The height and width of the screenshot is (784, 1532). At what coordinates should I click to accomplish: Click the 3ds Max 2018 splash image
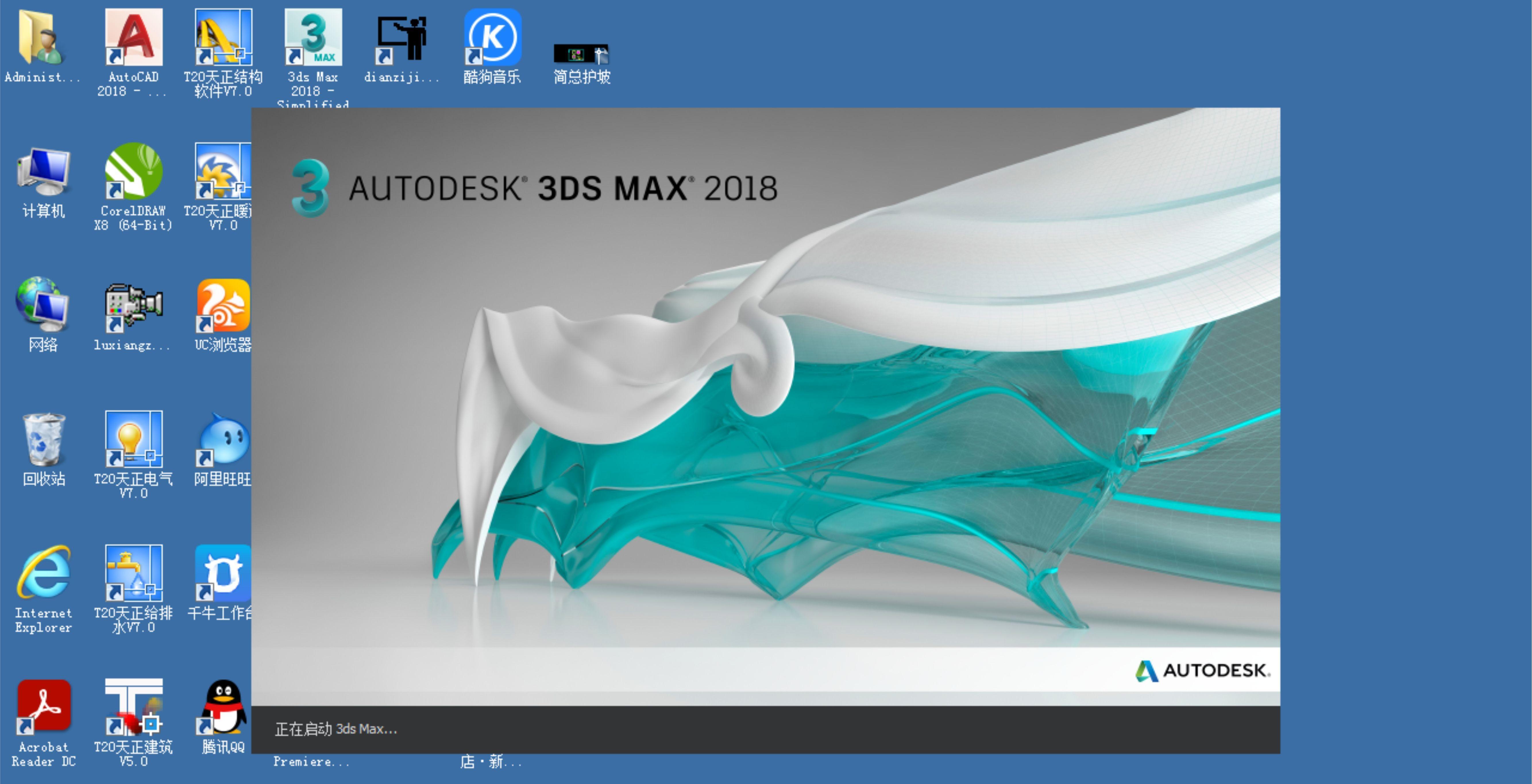(765, 407)
